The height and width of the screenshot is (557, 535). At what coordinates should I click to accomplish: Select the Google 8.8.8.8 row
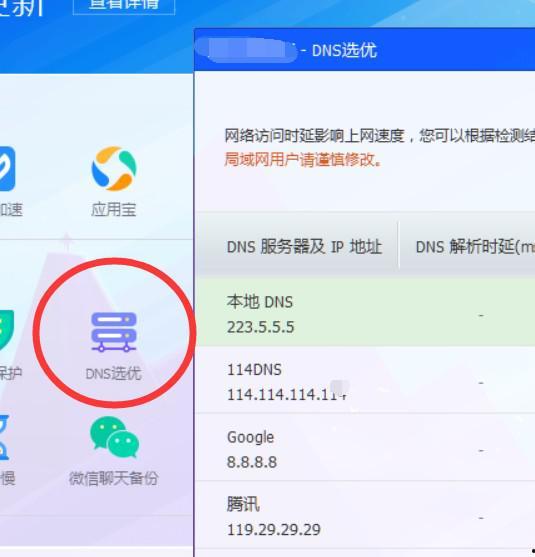(365, 448)
